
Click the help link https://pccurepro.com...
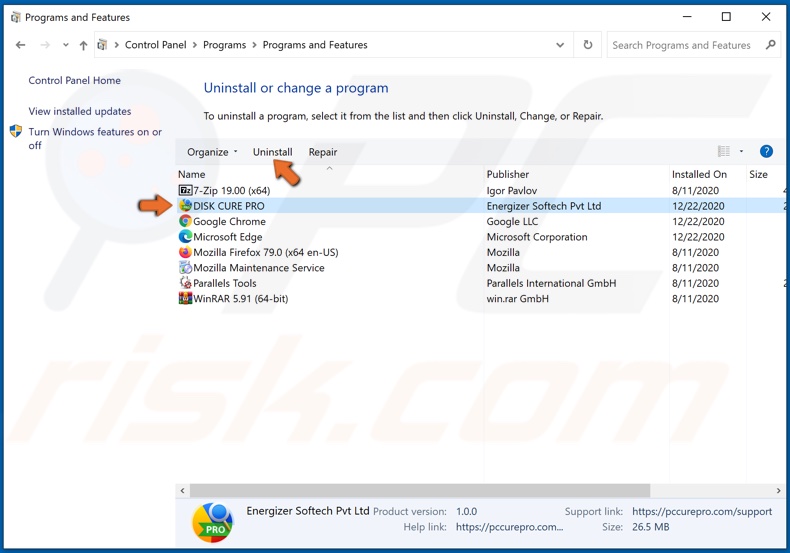coord(509,527)
